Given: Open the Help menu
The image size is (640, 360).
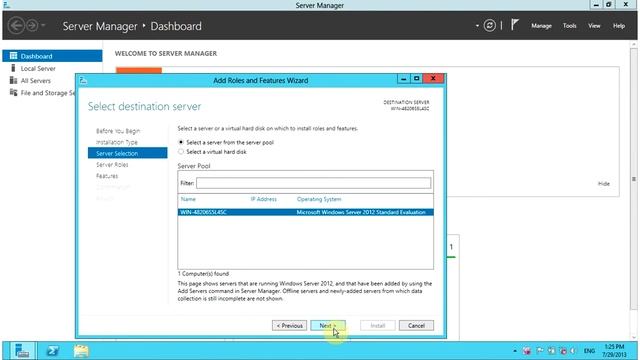Looking at the screenshot, I should (619, 26).
